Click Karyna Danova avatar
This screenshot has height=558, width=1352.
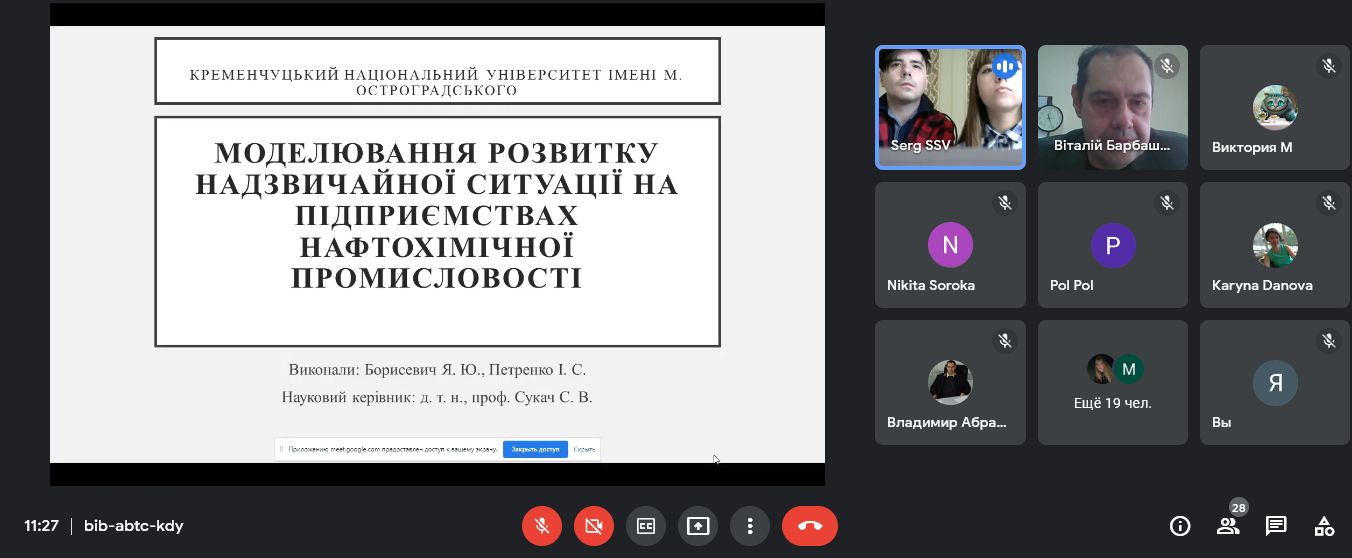(x=1275, y=245)
